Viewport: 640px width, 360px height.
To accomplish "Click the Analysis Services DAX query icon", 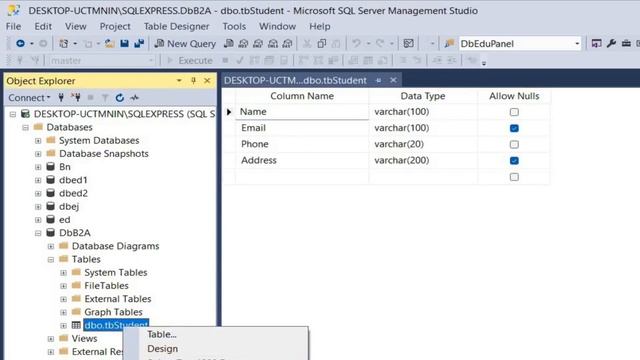I will (x=287, y=43).
